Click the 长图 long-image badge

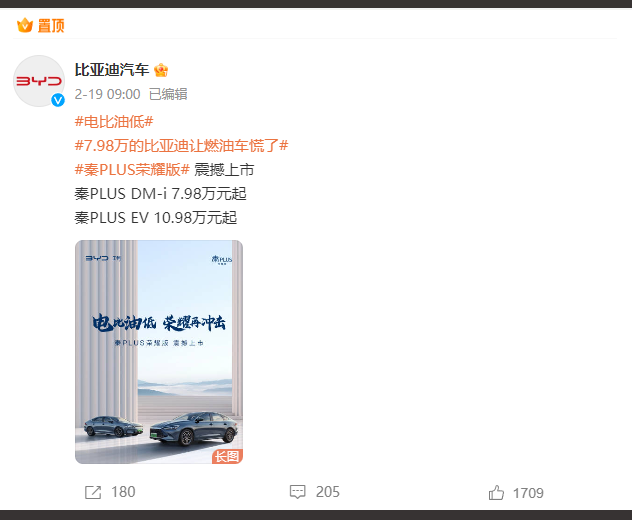point(227,456)
